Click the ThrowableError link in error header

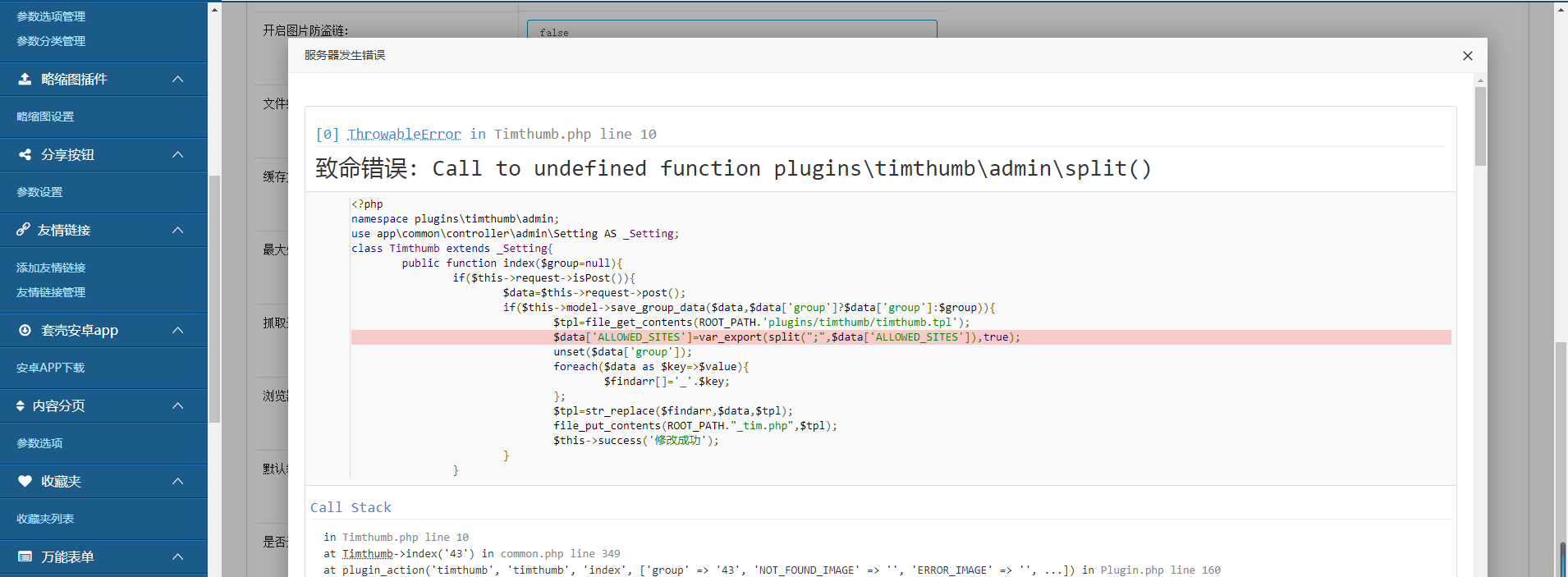coord(404,134)
